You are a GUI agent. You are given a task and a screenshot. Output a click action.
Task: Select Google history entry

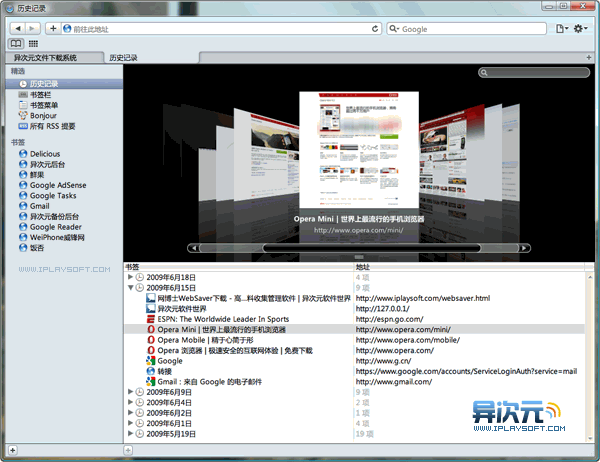(x=354, y=361)
